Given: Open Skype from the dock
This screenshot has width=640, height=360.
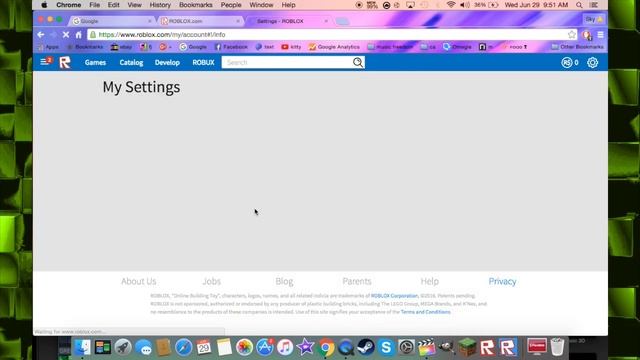Looking at the screenshot, I should coord(386,347).
